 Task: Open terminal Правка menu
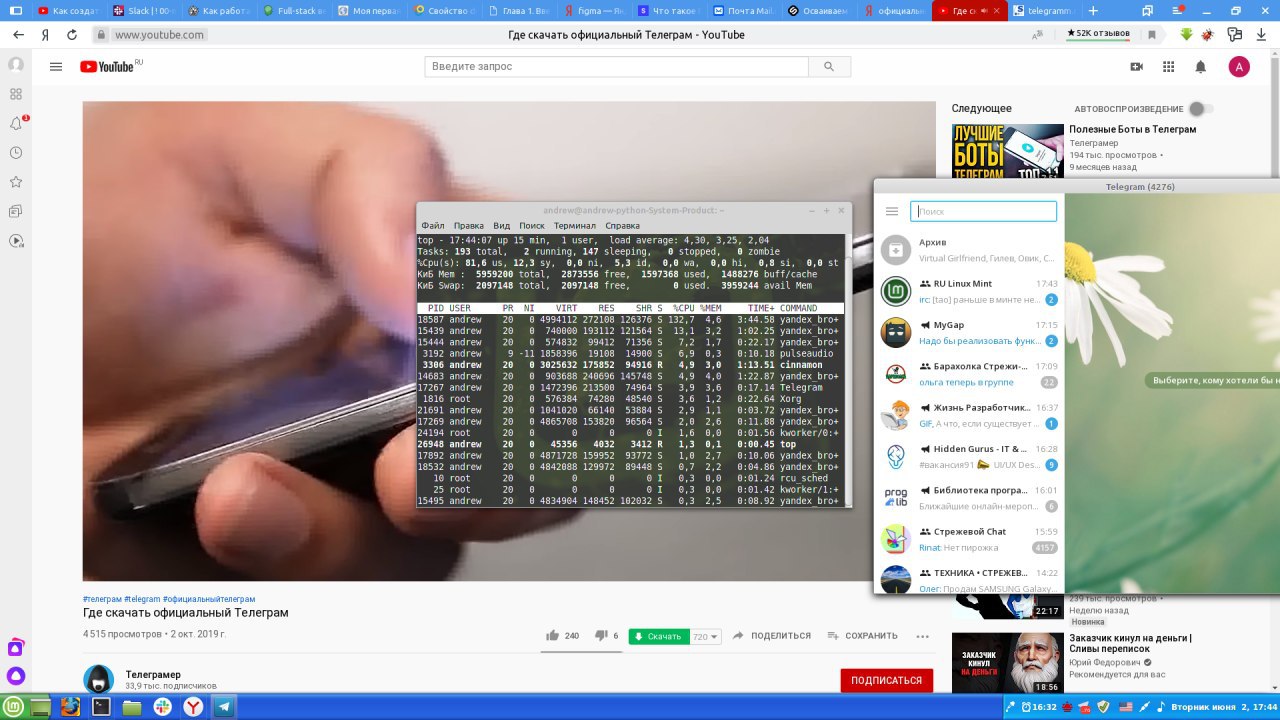pyautogui.click(x=468, y=226)
